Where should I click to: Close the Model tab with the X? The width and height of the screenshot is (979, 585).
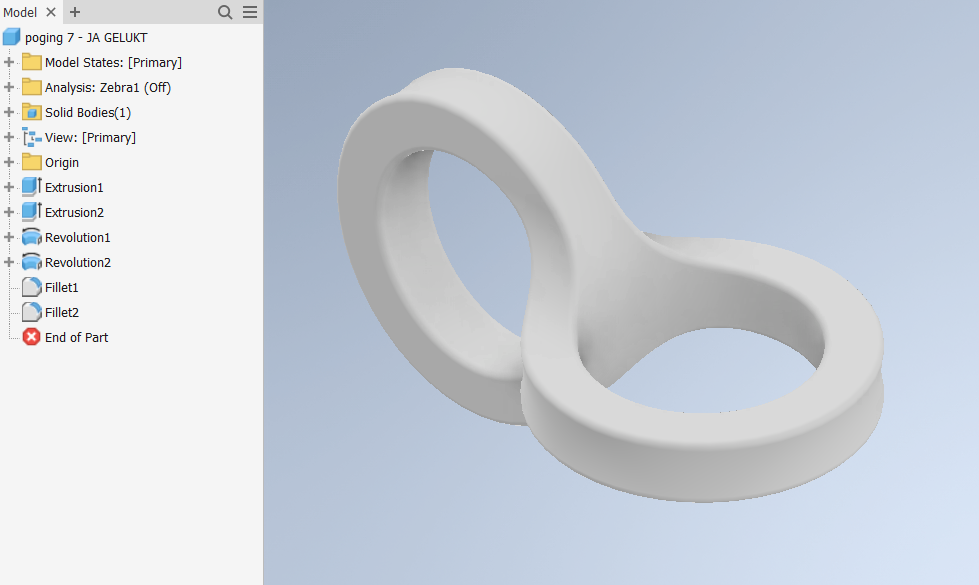(52, 12)
